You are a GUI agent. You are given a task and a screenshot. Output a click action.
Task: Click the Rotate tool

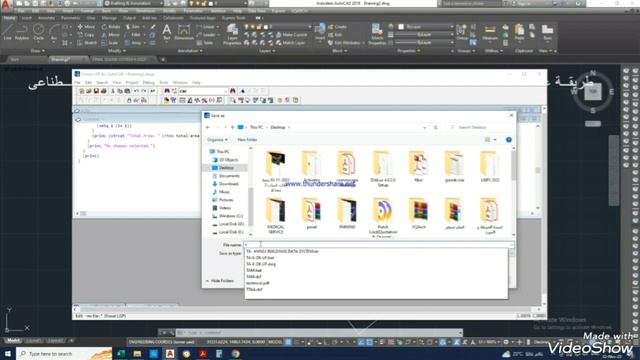point(111,27)
